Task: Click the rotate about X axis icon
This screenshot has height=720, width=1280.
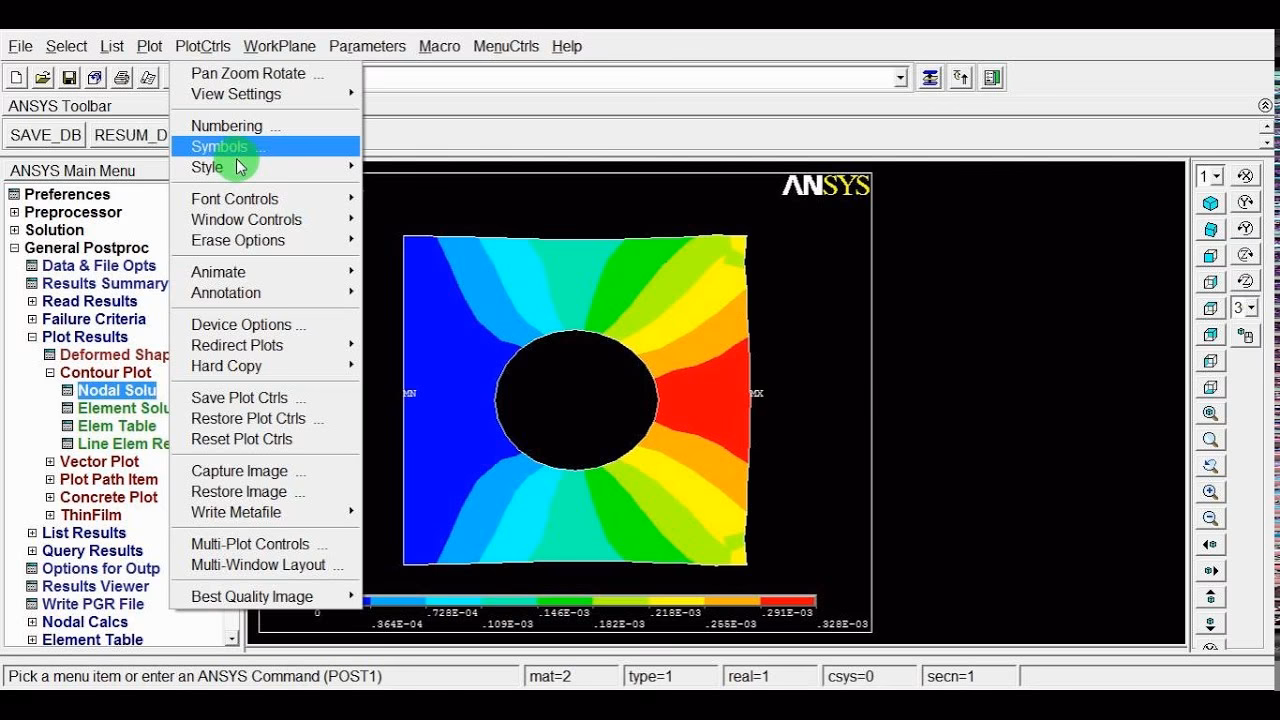Action: 1245,176
